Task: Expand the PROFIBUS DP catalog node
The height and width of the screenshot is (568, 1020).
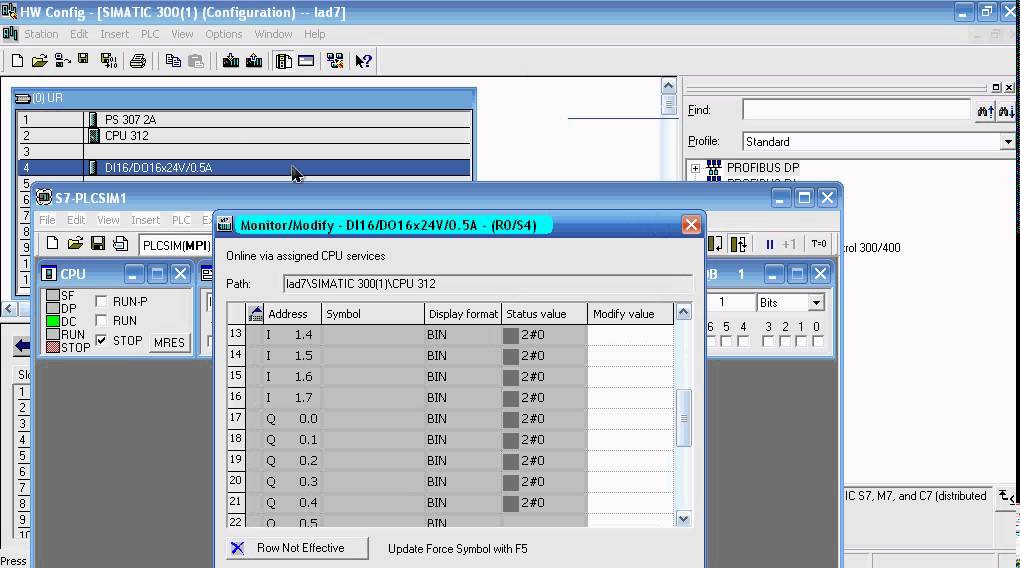Action: click(x=695, y=168)
